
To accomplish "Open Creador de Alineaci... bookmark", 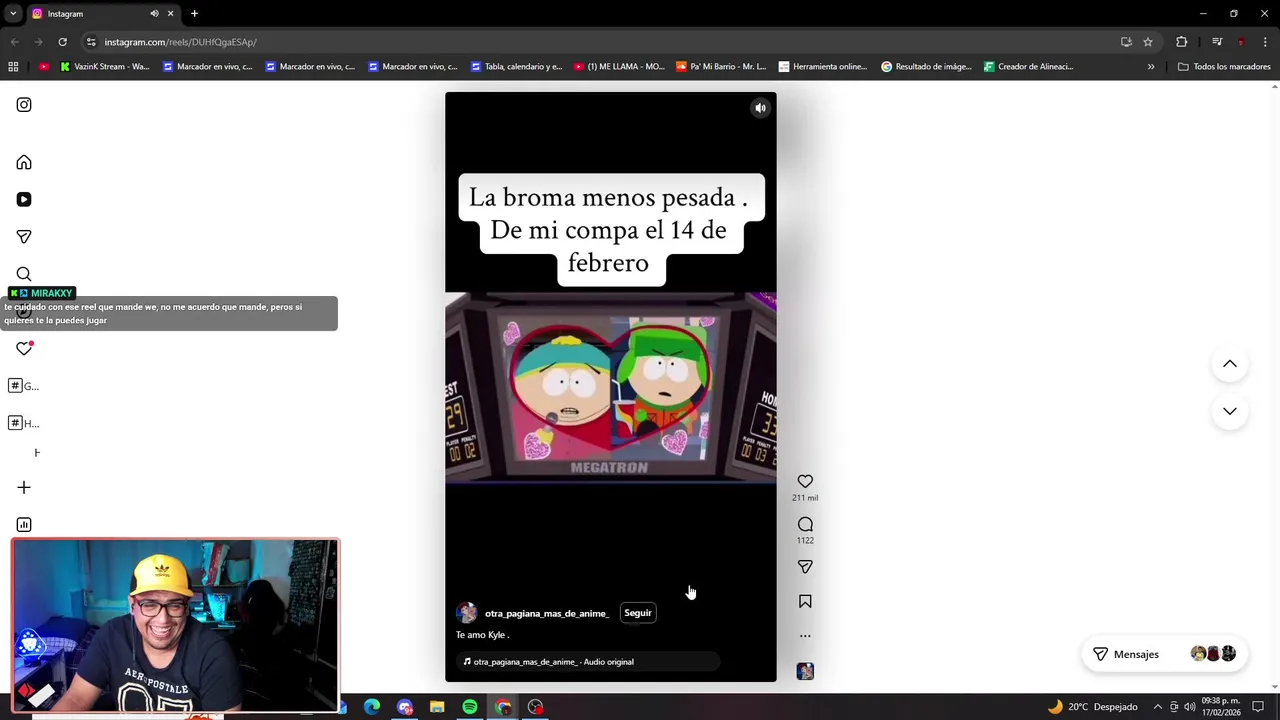I will point(1029,67).
